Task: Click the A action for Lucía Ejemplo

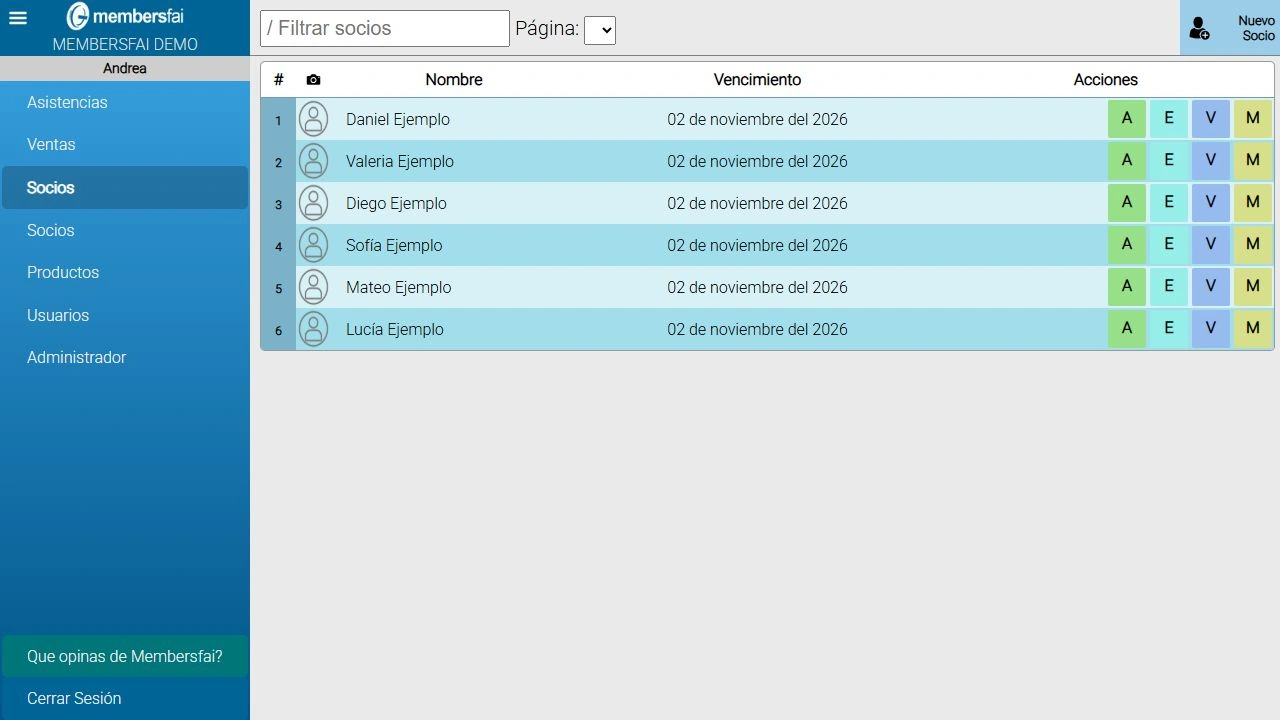Action: [x=1127, y=329]
